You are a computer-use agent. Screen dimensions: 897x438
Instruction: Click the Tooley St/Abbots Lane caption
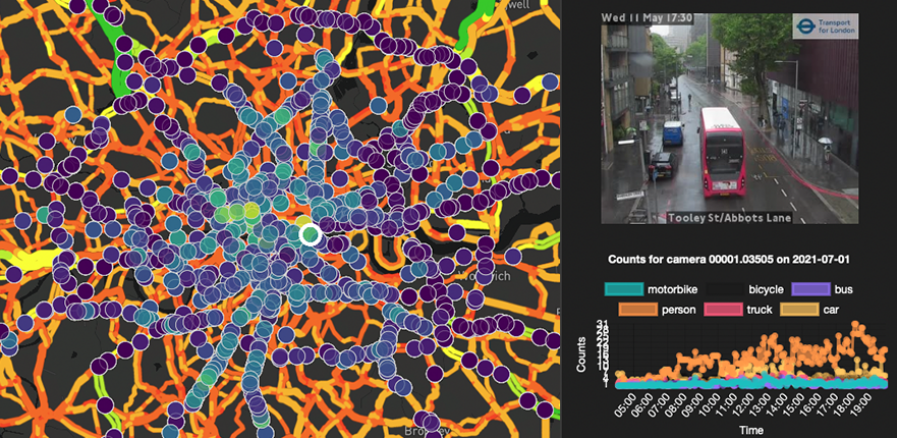708,216
